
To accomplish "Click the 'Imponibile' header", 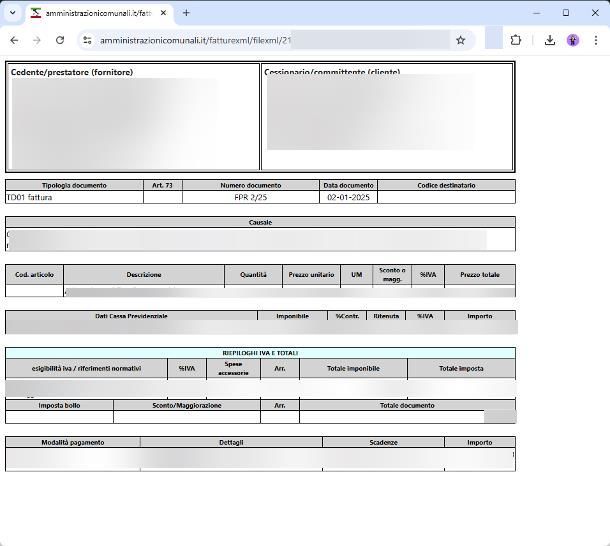I will pos(293,316).
